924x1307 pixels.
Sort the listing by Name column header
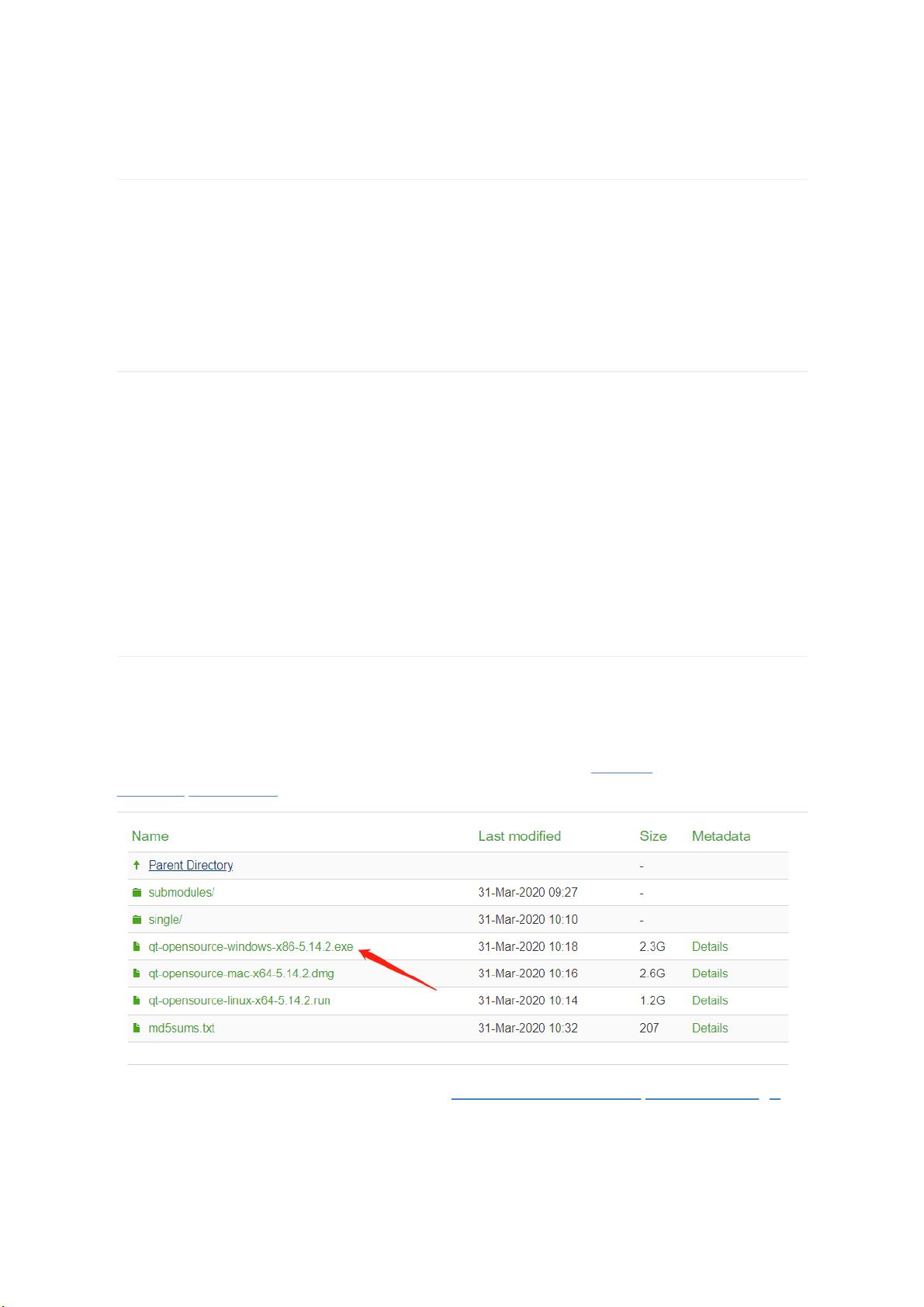150,836
